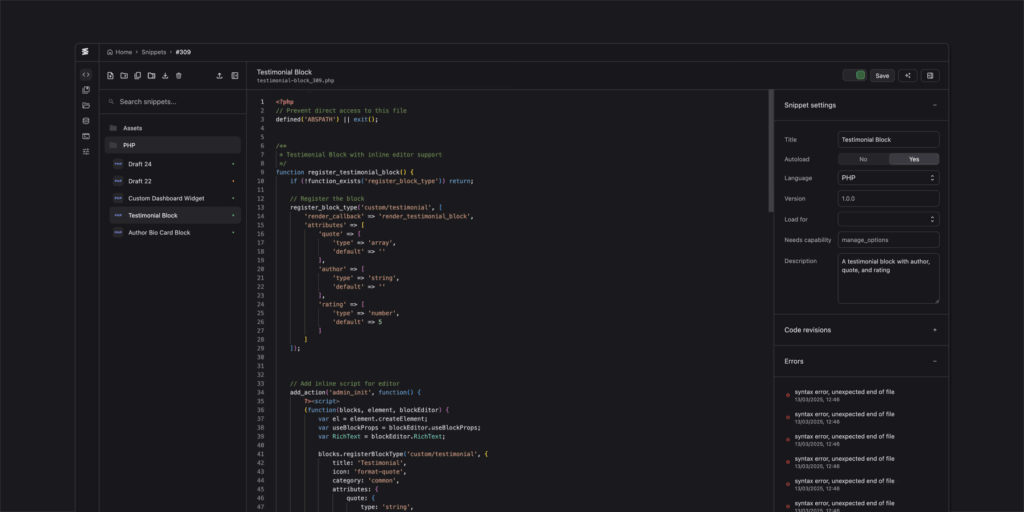Set Autoload to Yes
The image size is (1024, 512).
point(913,159)
